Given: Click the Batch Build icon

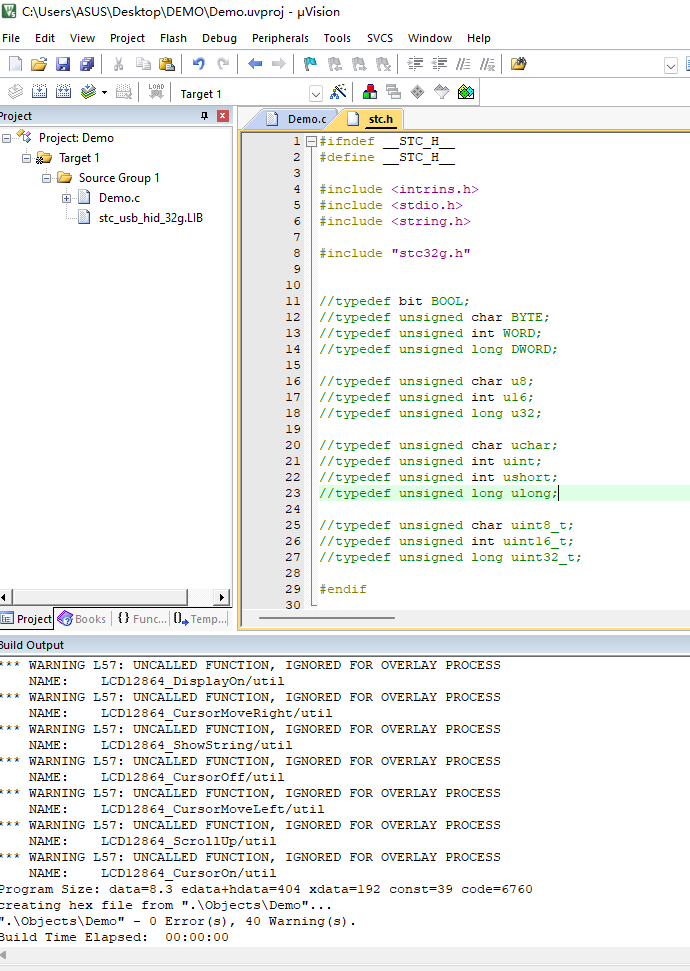Looking at the screenshot, I should tap(89, 92).
